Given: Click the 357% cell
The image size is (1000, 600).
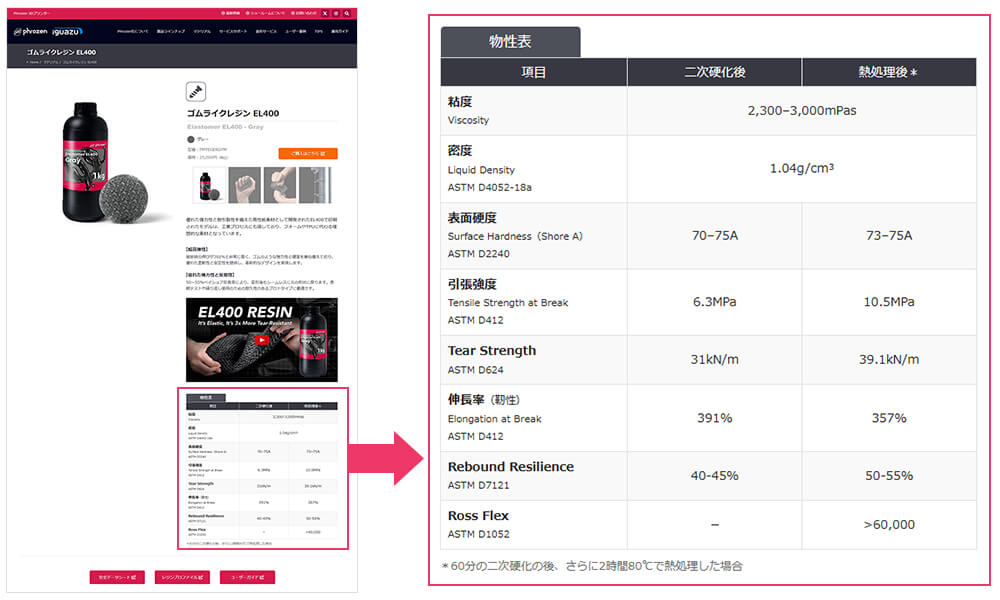Looking at the screenshot, I should pos(888,418).
